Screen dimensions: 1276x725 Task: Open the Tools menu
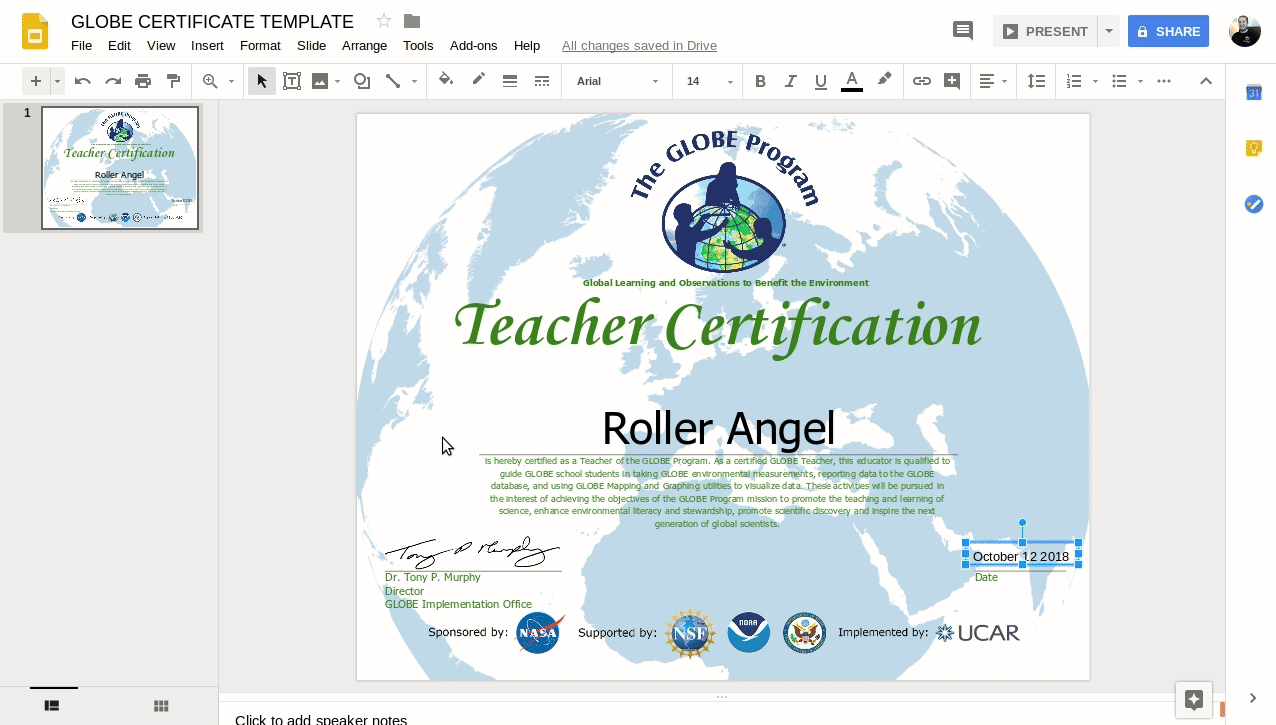(x=418, y=45)
